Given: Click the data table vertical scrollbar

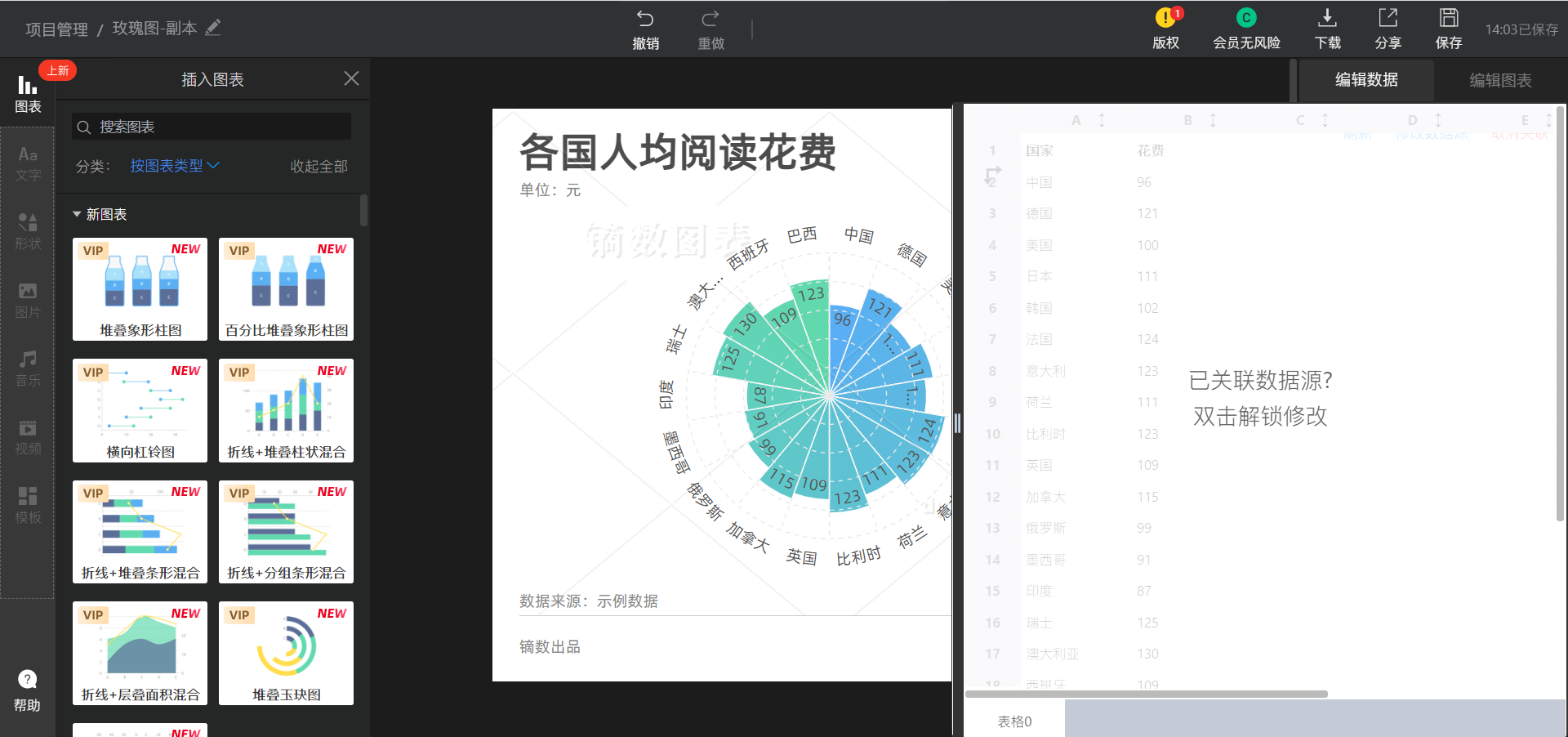Looking at the screenshot, I should click(x=1561, y=315).
